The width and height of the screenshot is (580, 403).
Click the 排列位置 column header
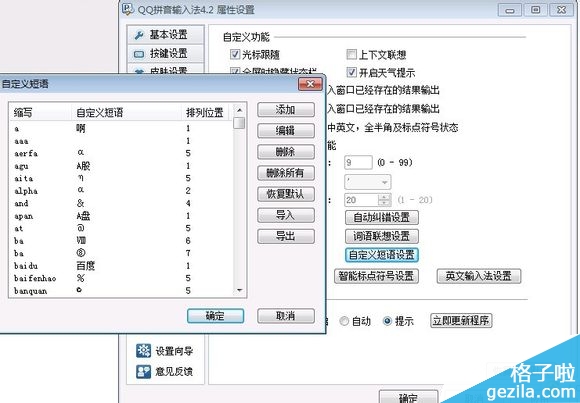coord(206,112)
